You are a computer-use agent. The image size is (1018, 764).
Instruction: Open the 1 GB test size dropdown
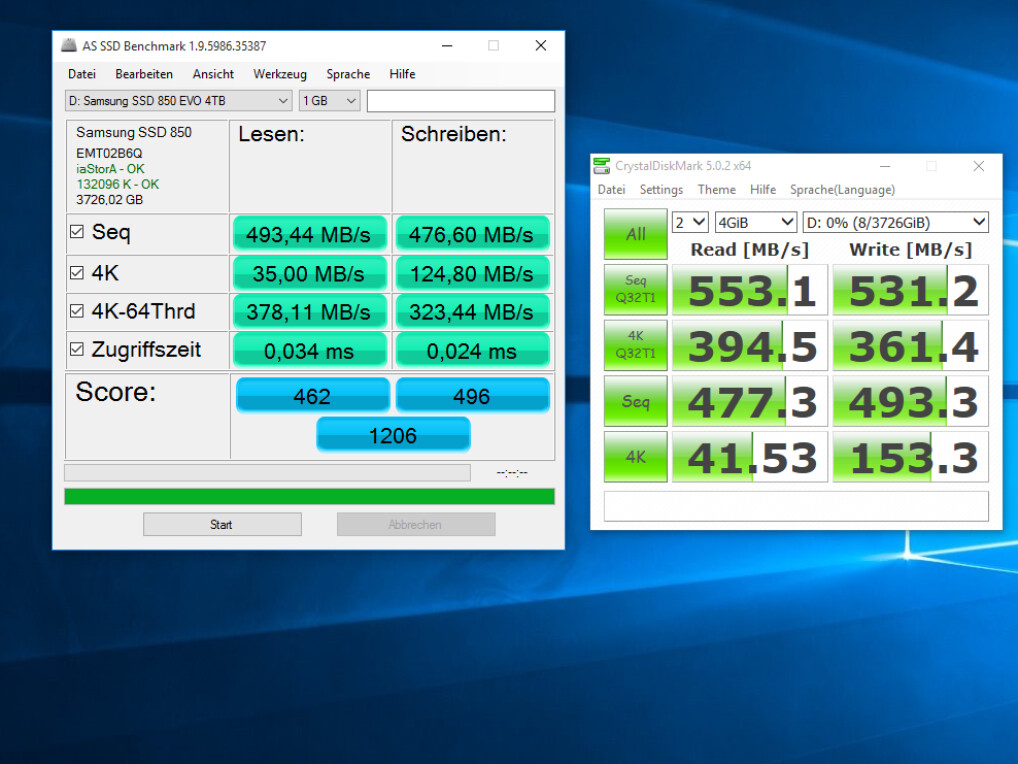pos(330,101)
